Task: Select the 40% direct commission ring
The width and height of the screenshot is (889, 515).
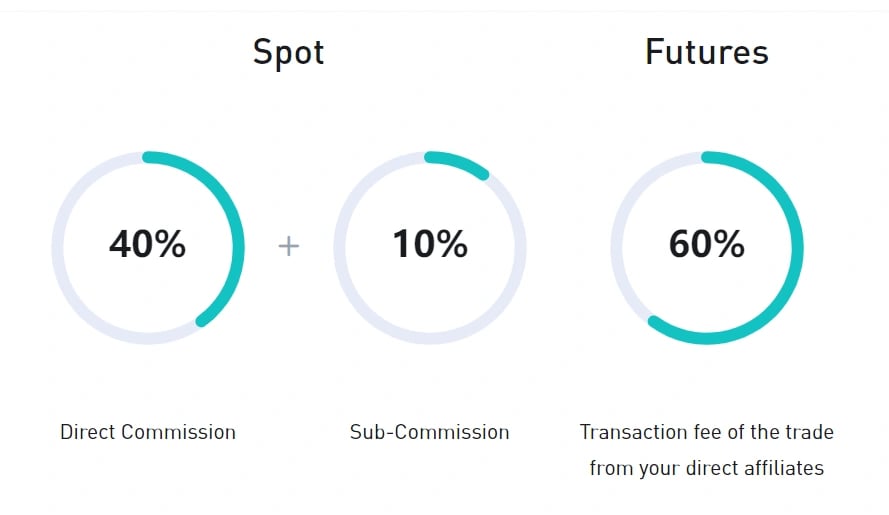Action: [x=147, y=247]
